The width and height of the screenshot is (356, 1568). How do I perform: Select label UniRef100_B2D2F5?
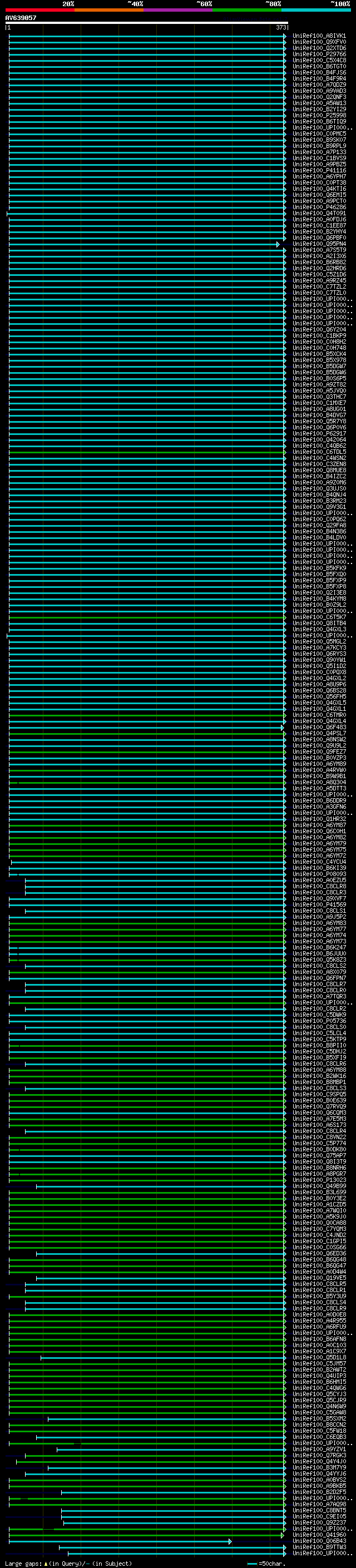[x=319, y=1492]
